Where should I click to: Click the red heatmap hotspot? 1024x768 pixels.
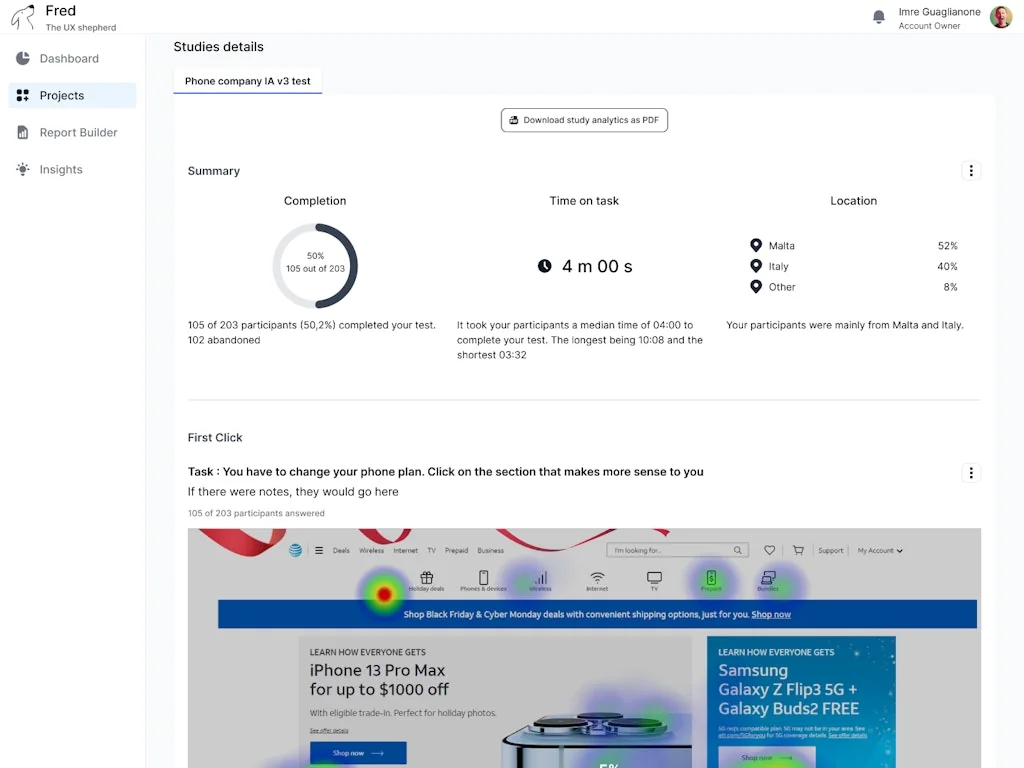383,595
